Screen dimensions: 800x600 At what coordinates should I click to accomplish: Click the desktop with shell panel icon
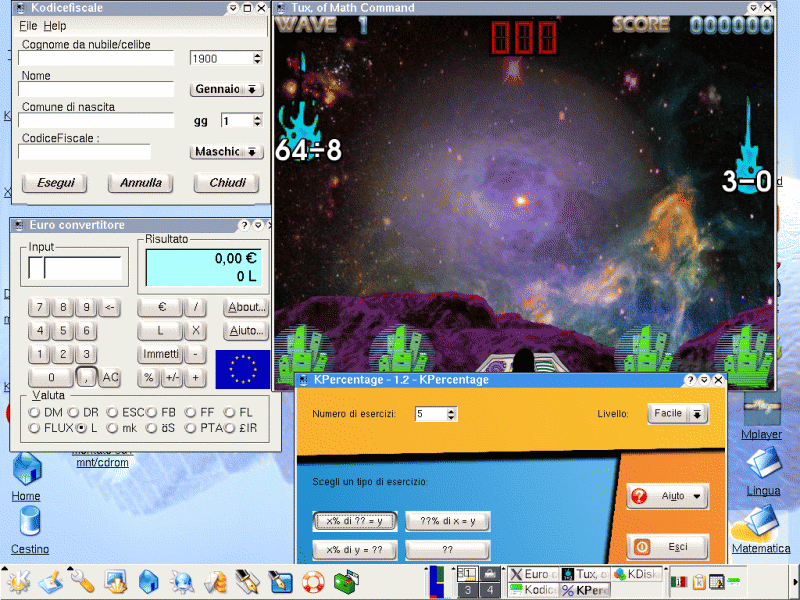[116, 582]
